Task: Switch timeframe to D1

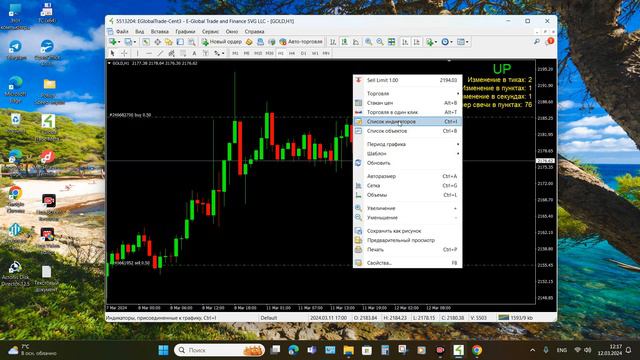Action: point(303,53)
